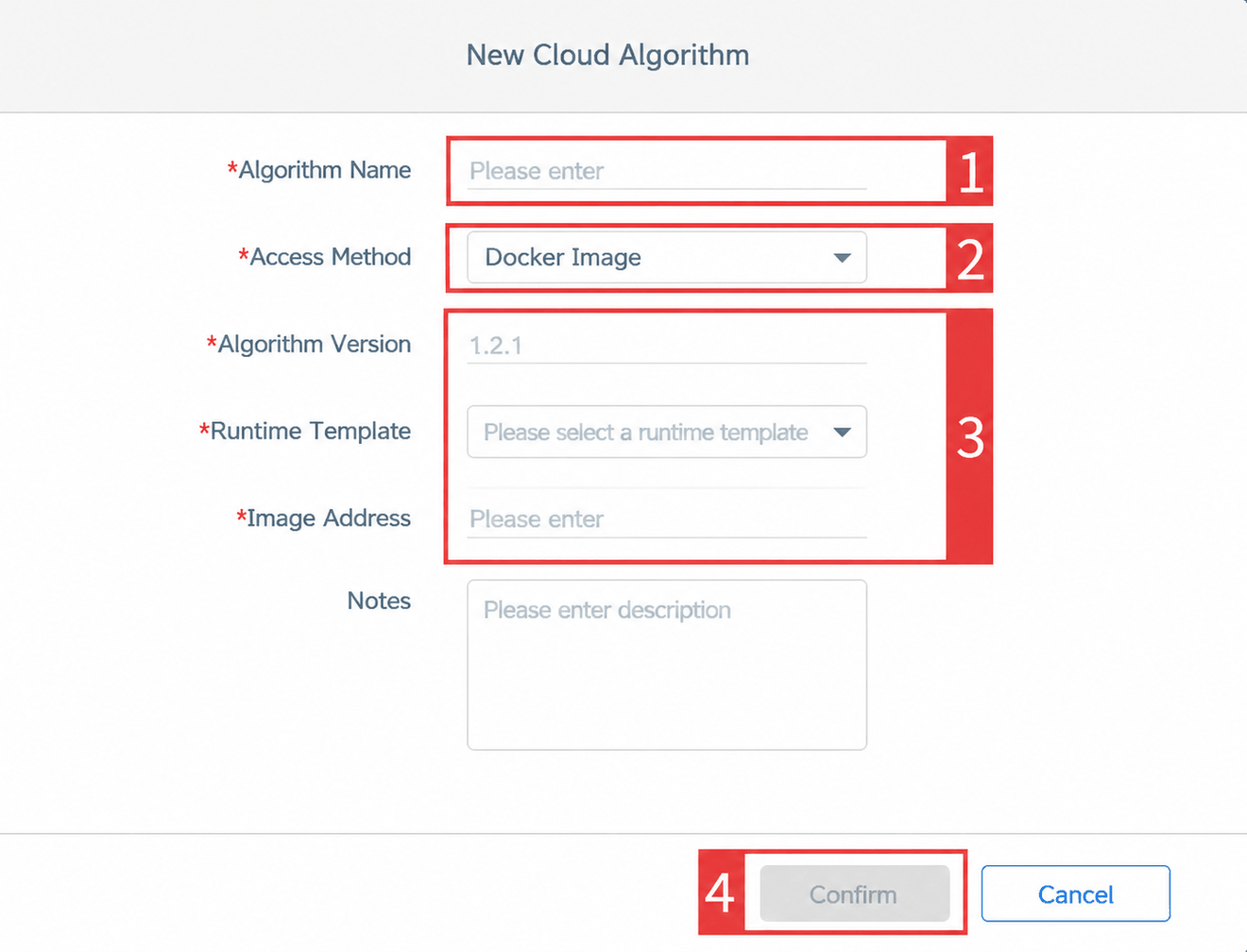Screen dimensions: 1247x952
Task: Click the red annotation marker number 3
Action: (x=970, y=436)
